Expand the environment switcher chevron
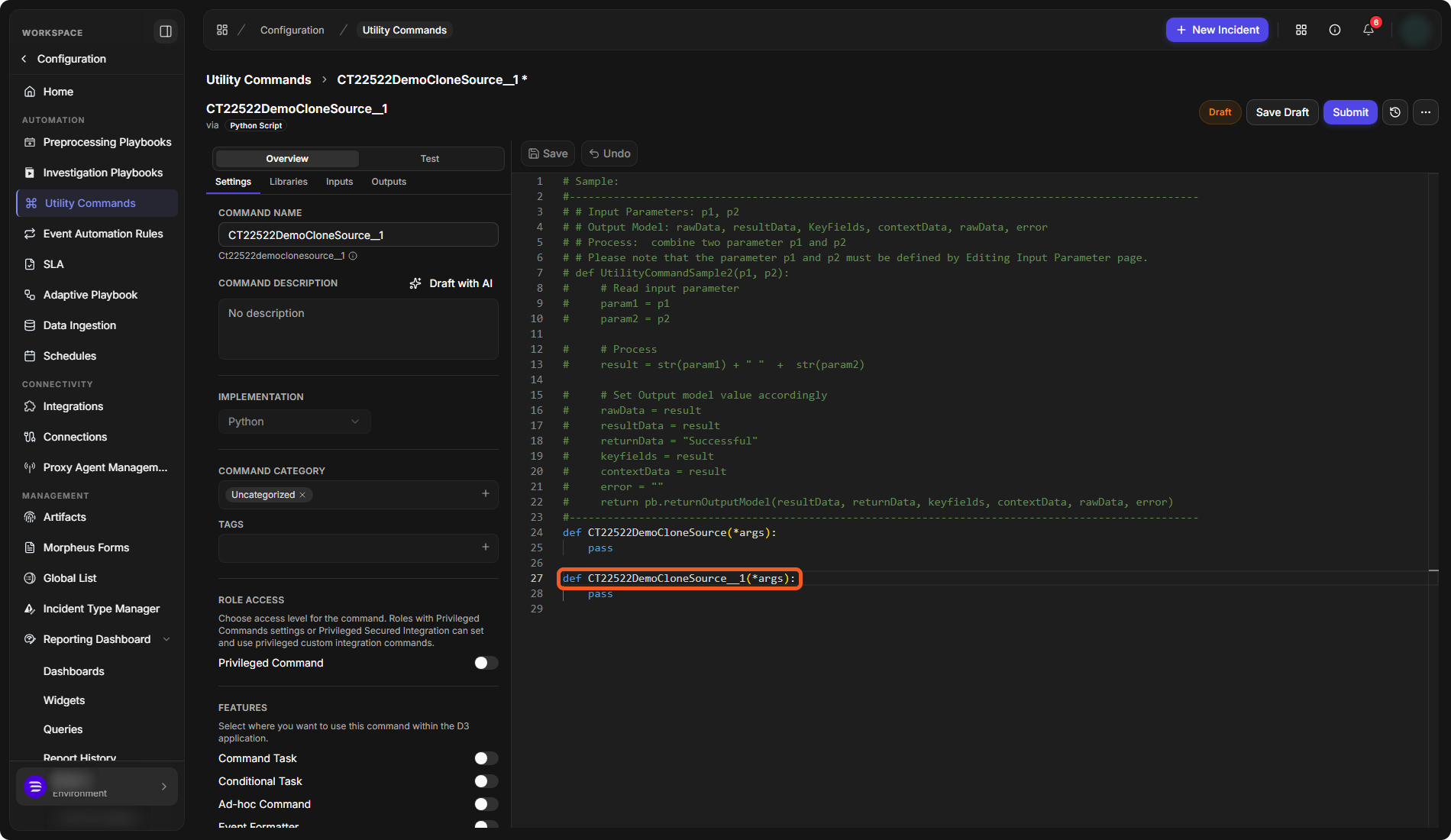This screenshot has height=840, width=1451. coord(163,787)
